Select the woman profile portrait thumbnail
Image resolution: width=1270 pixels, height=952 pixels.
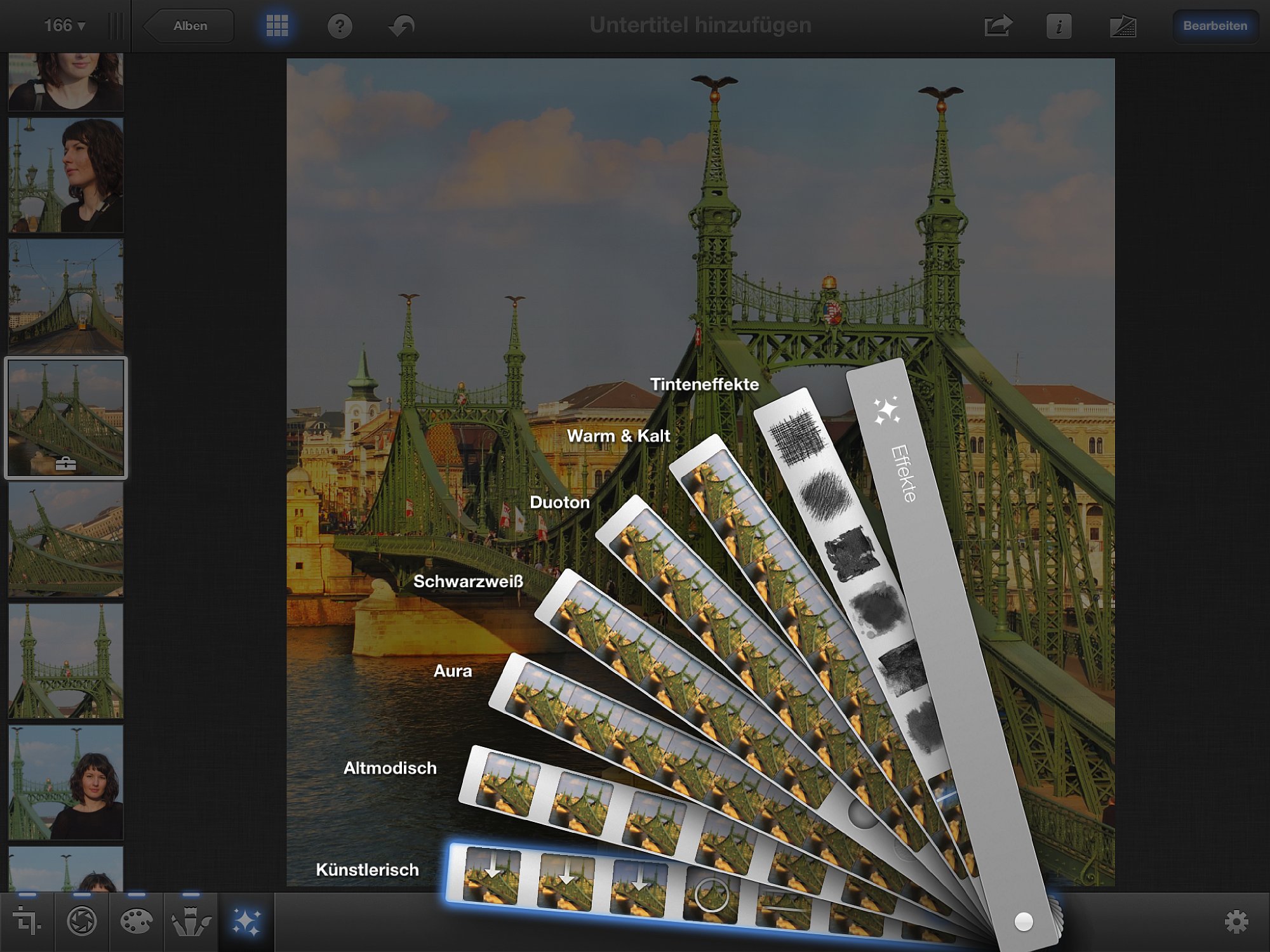66,175
